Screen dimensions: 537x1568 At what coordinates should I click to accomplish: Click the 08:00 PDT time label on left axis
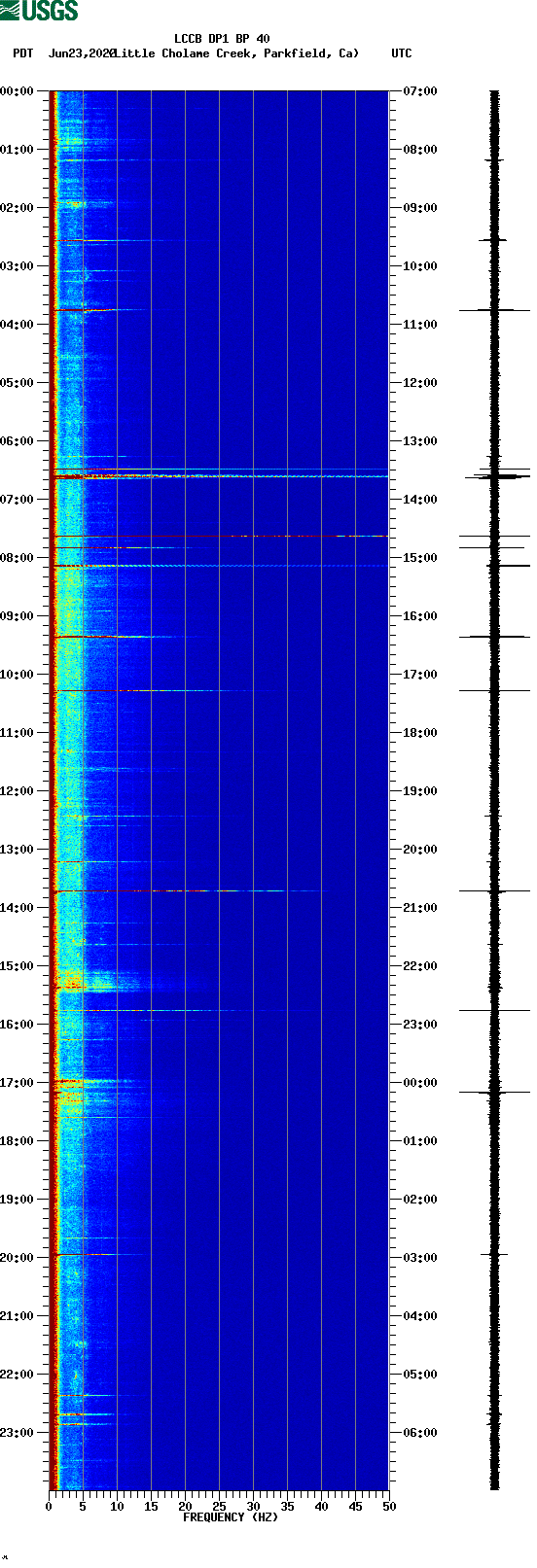click(18, 558)
